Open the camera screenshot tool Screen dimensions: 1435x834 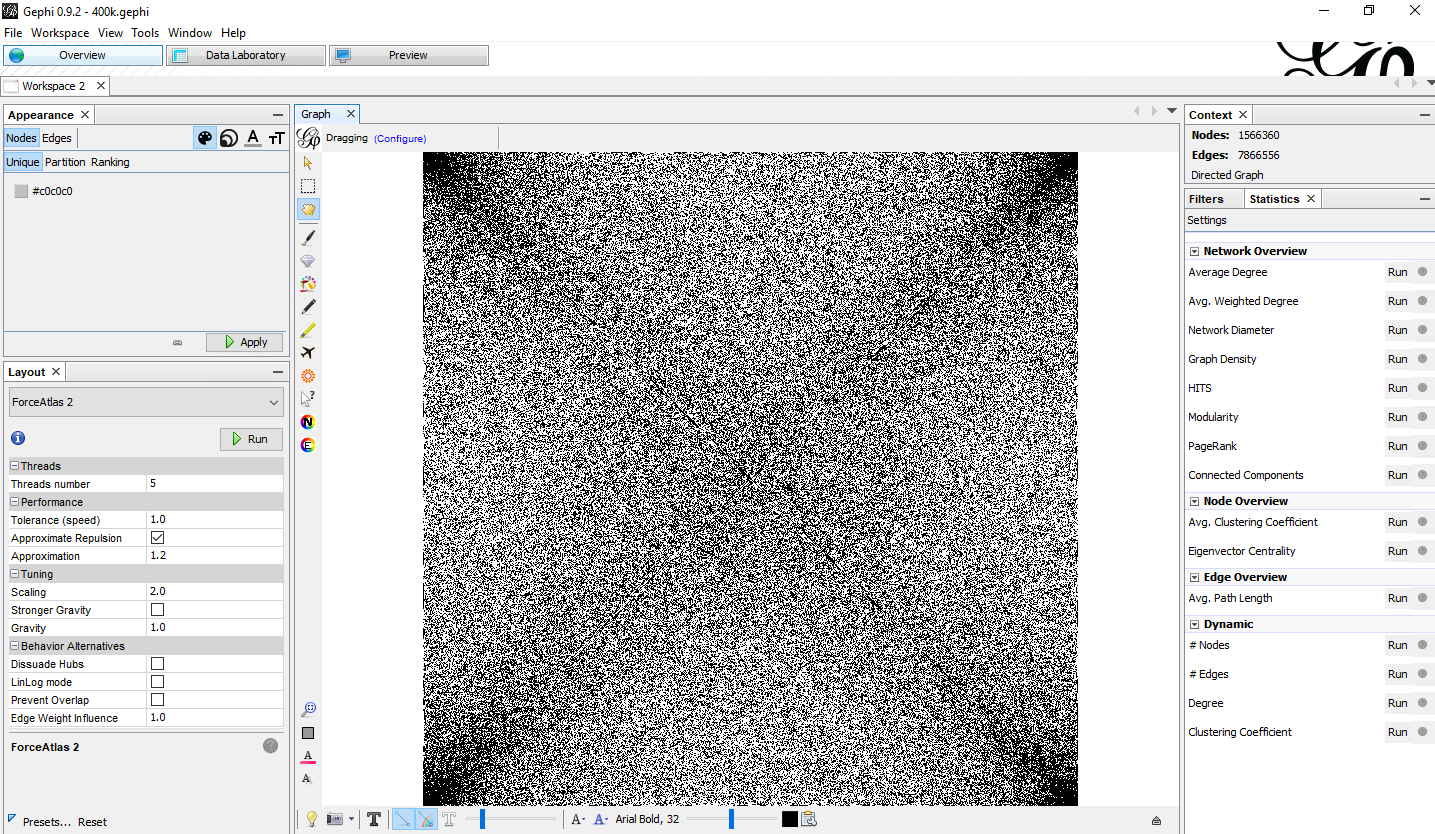(336, 818)
